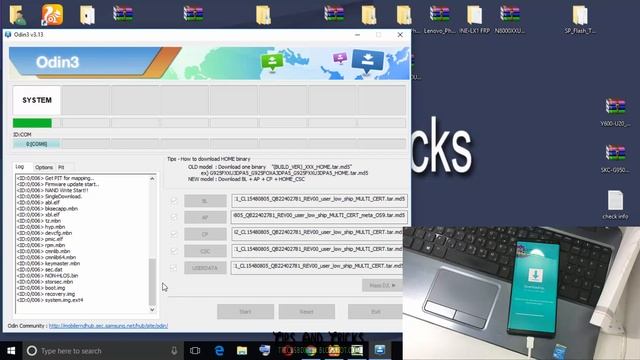Click the Odin3 app icon on taskbar
The width and height of the screenshot is (640, 360).
pos(380,350)
